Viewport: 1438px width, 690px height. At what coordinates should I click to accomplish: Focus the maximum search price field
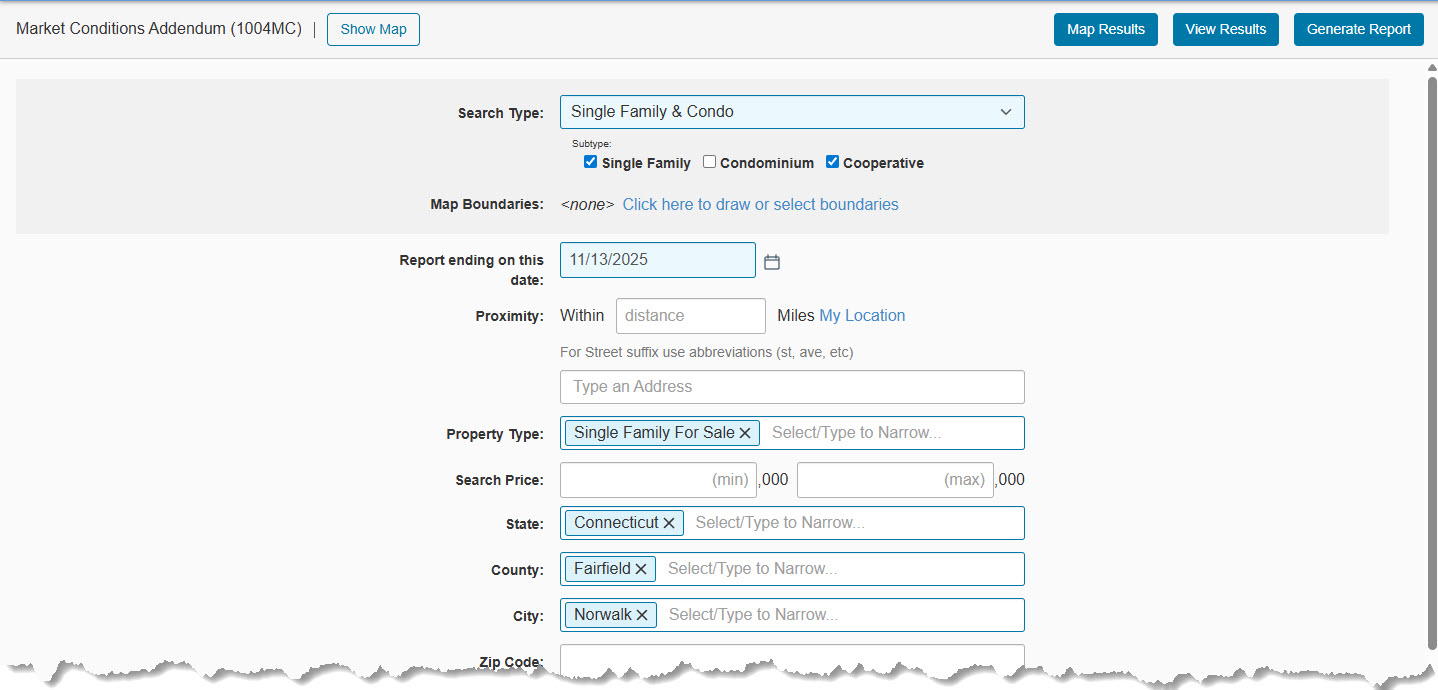(x=895, y=480)
